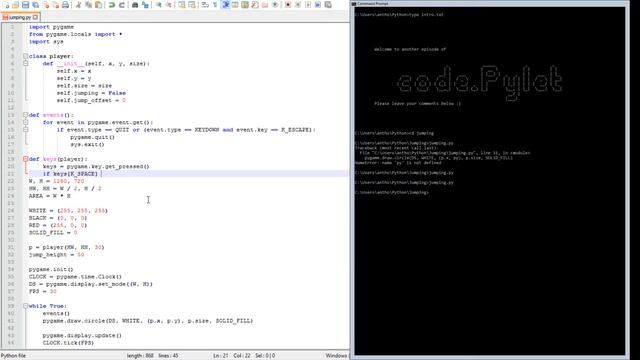Image resolution: width=640 pixels, height=360 pixels.
Task: Toggle synchronized vertical scrolling icon
Action: (x=182, y=5)
